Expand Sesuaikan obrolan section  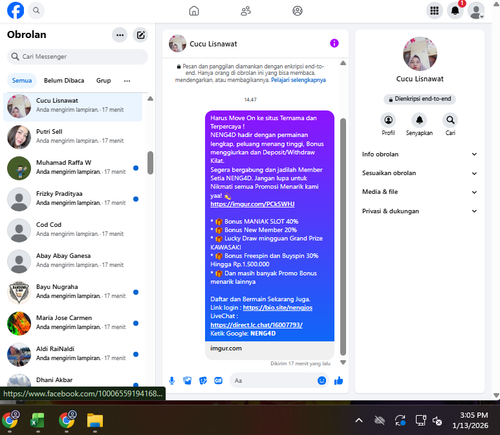(x=419, y=173)
